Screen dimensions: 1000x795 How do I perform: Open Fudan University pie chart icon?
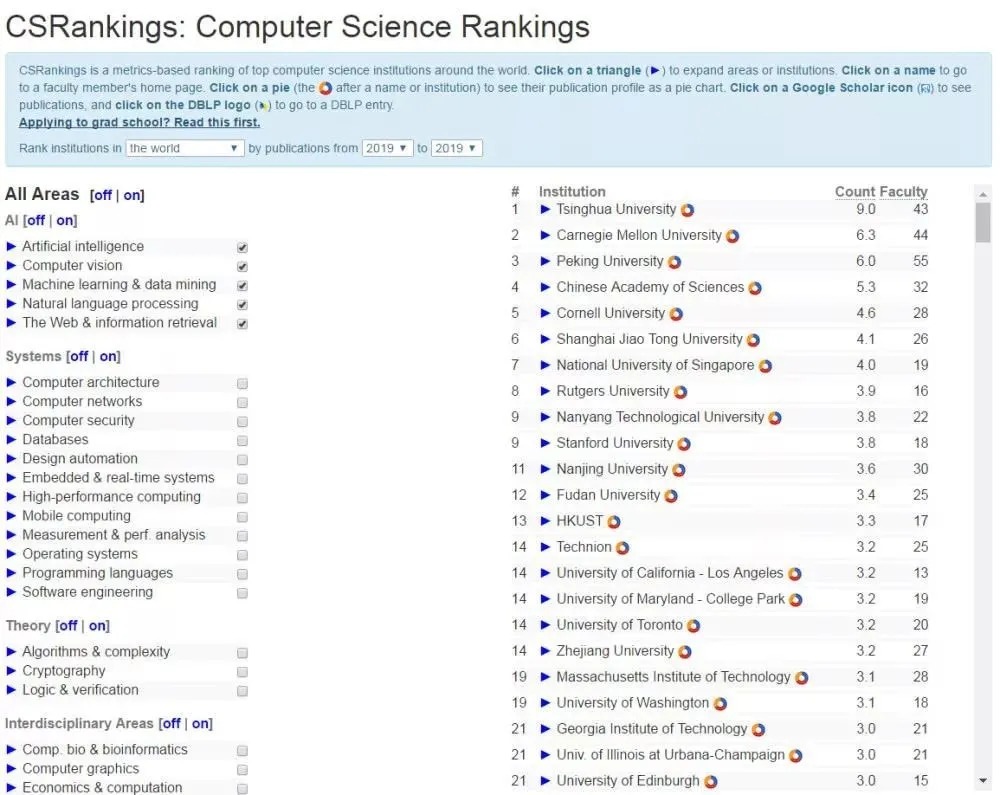[671, 496]
